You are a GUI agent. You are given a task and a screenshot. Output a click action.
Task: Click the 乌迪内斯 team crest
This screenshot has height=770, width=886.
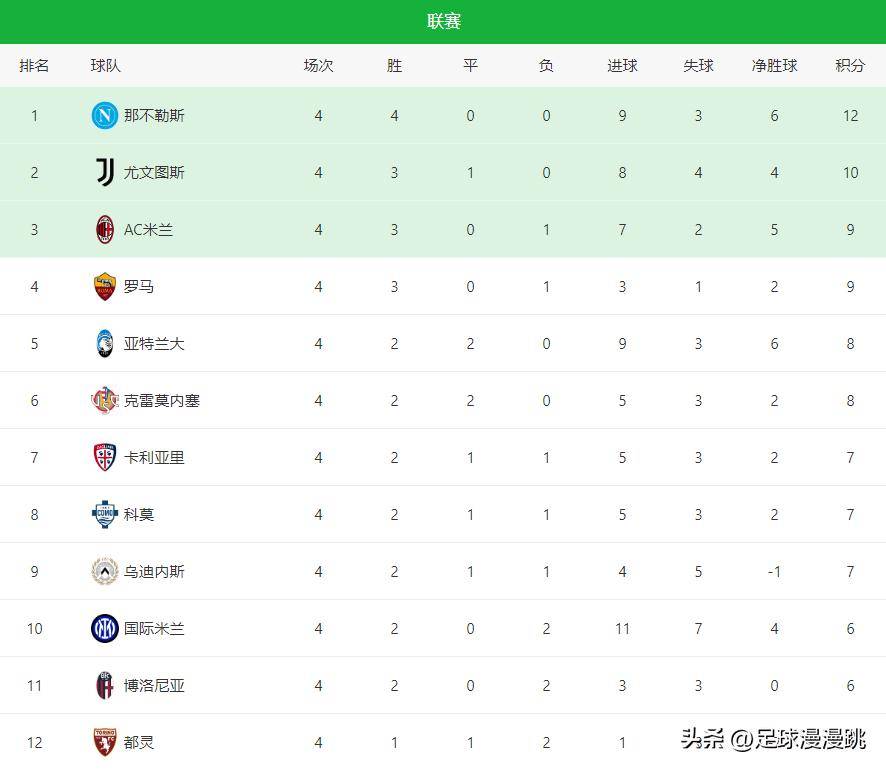(x=103, y=571)
